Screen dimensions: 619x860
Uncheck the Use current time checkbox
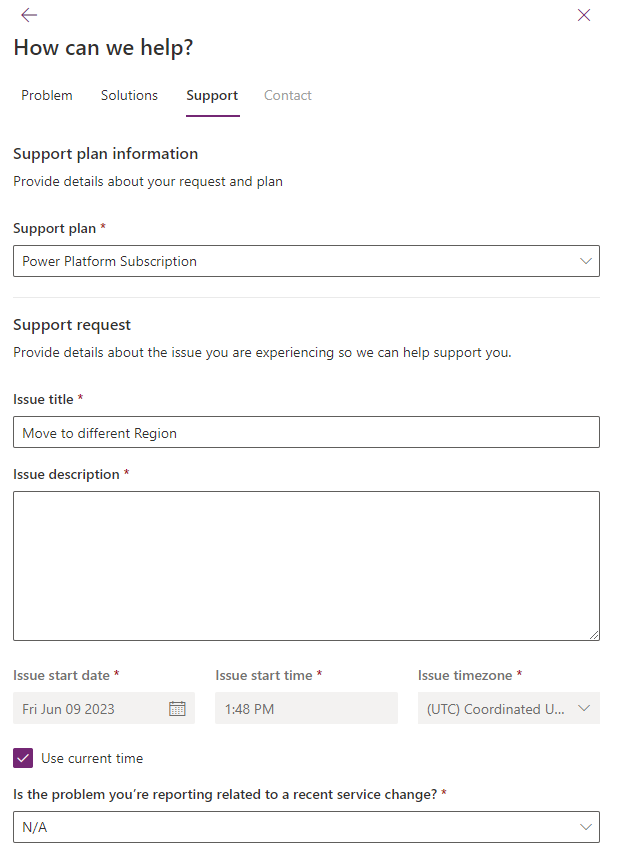22,758
